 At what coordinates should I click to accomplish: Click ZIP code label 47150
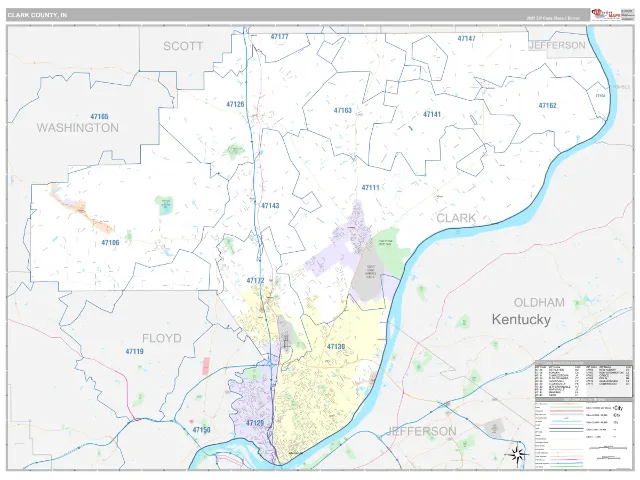(x=202, y=430)
